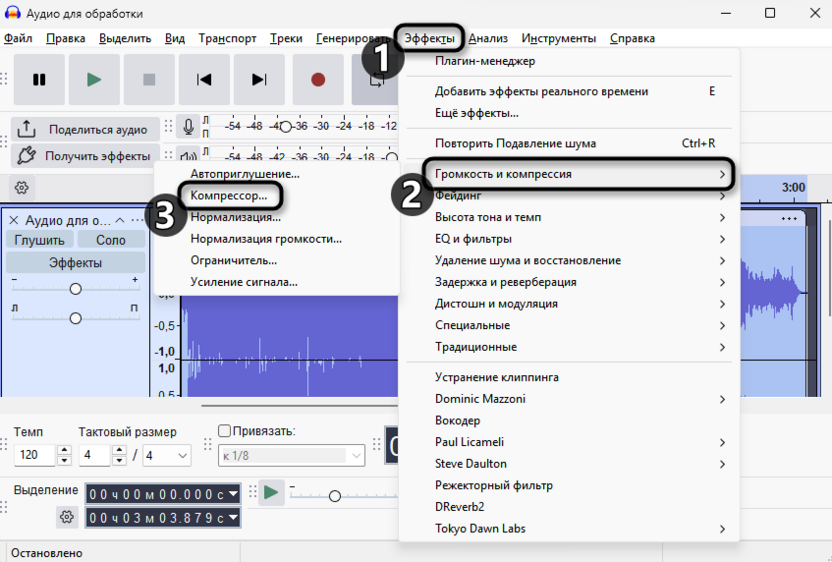This screenshot has height=562, width=832.
Task: Open the Выделить menu
Action: pyautogui.click(x=125, y=38)
